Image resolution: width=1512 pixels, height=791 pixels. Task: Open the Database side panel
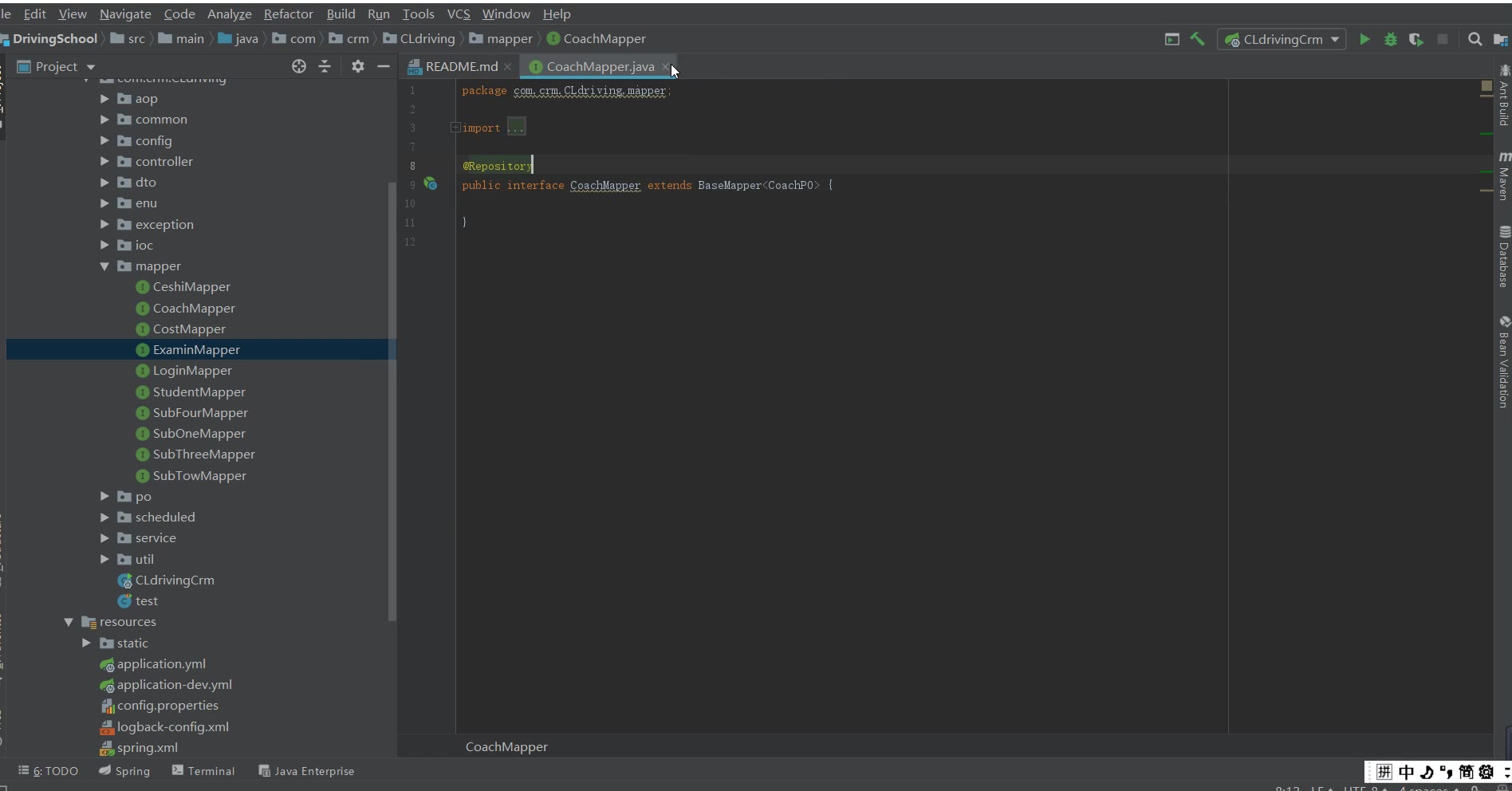point(1504,257)
